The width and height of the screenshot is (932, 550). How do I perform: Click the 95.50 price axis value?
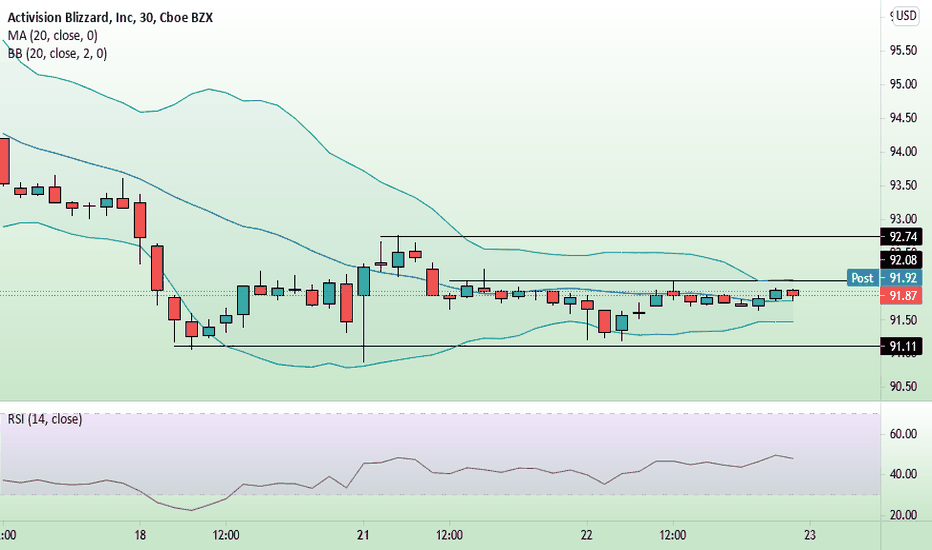click(x=903, y=51)
